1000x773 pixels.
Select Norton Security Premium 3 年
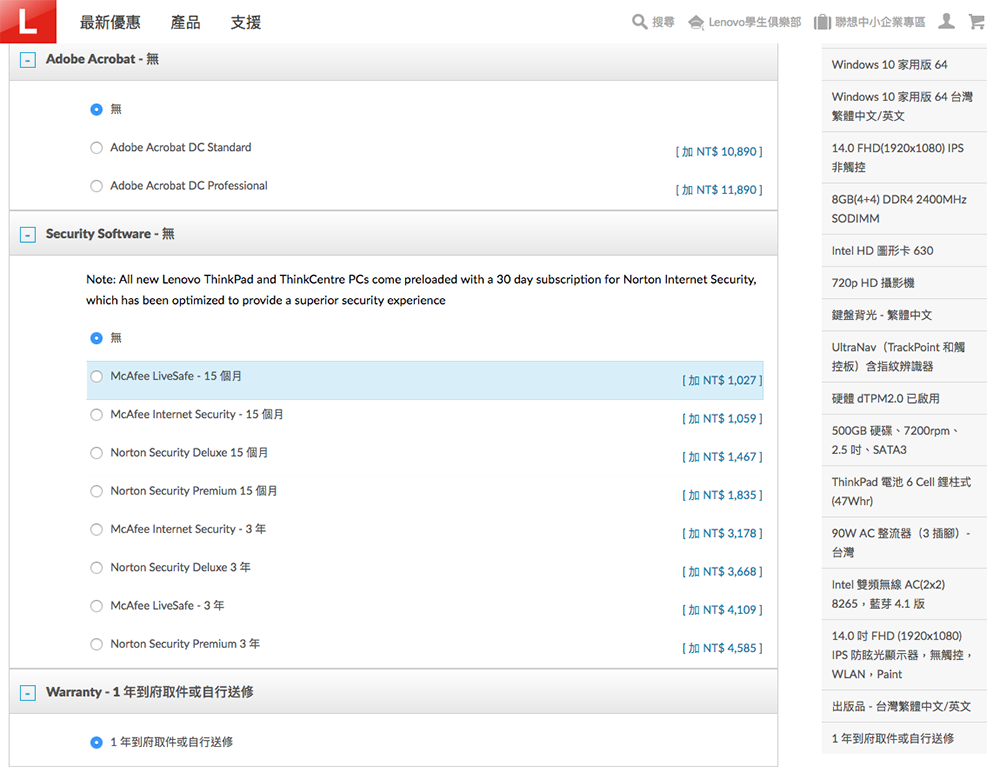pos(97,645)
